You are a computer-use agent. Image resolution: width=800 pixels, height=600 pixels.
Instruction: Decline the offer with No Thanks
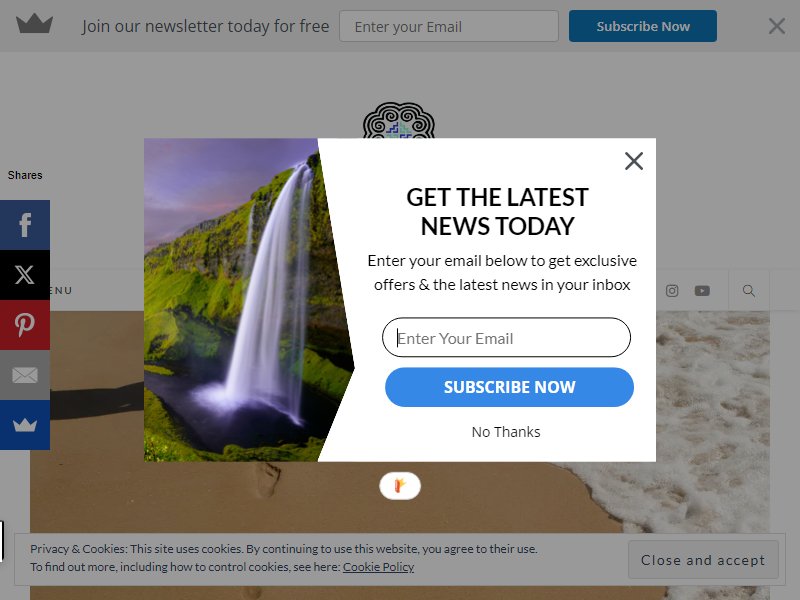pyautogui.click(x=506, y=432)
